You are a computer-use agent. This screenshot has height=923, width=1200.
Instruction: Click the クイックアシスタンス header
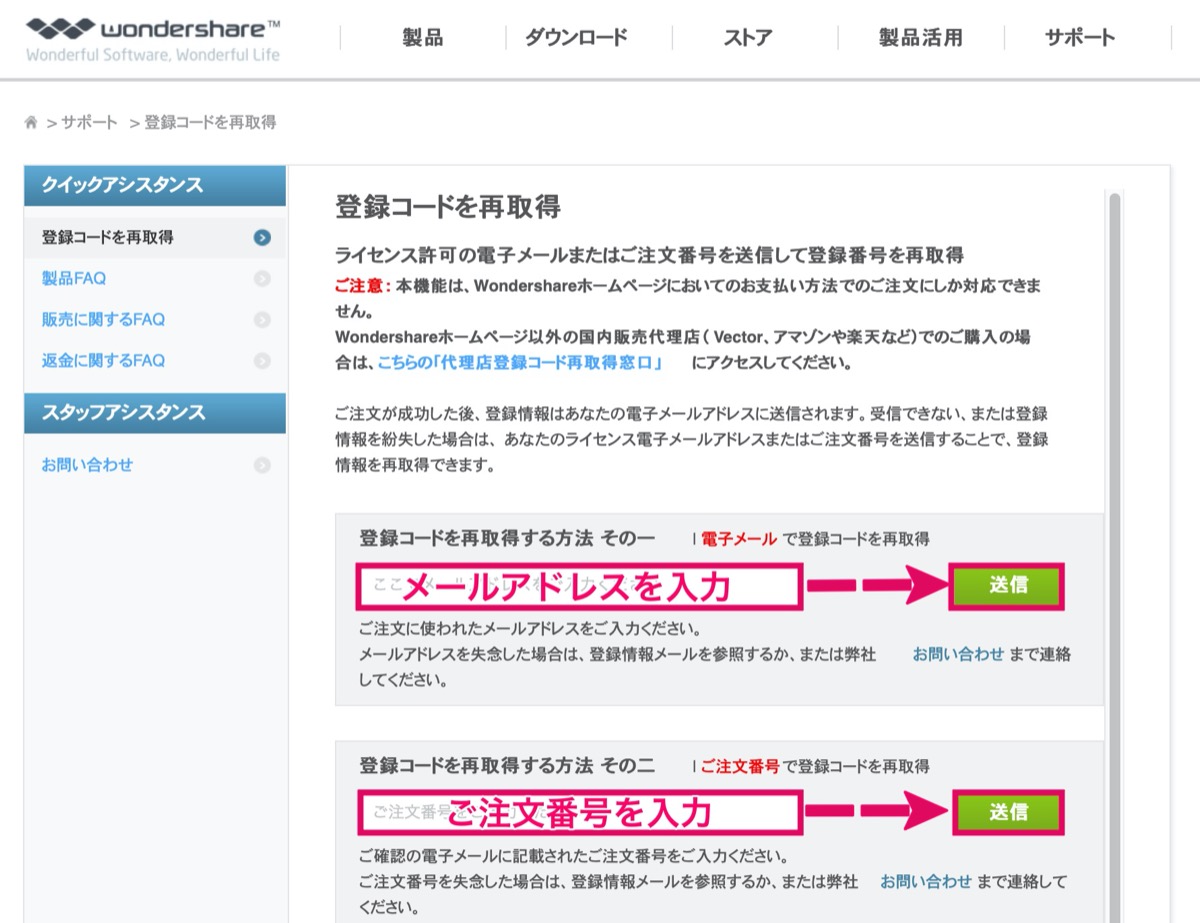155,186
